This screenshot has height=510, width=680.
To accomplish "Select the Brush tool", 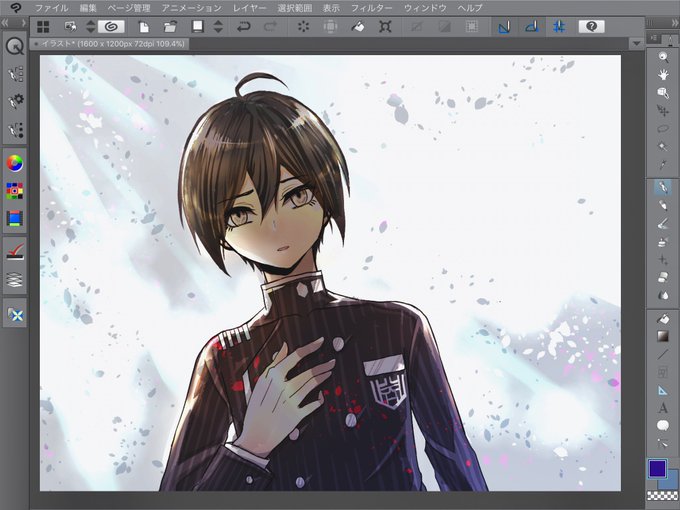I will pyautogui.click(x=663, y=224).
